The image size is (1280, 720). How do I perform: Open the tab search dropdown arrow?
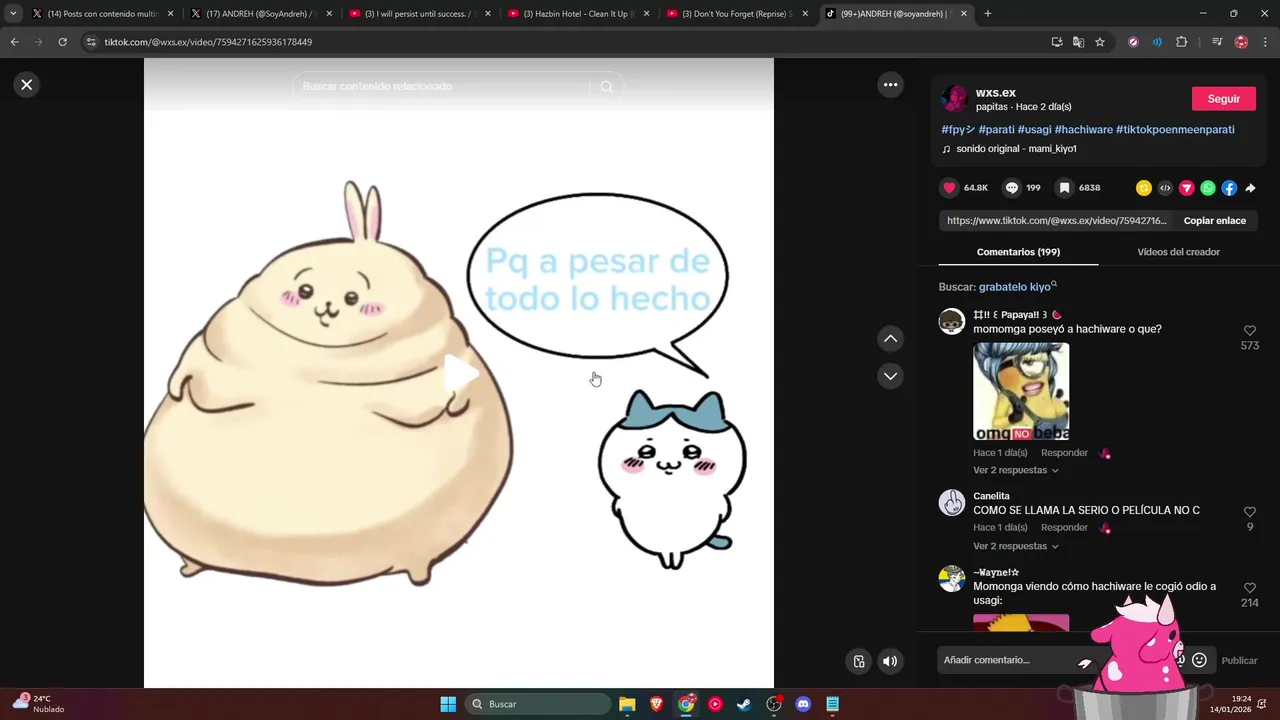click(13, 14)
